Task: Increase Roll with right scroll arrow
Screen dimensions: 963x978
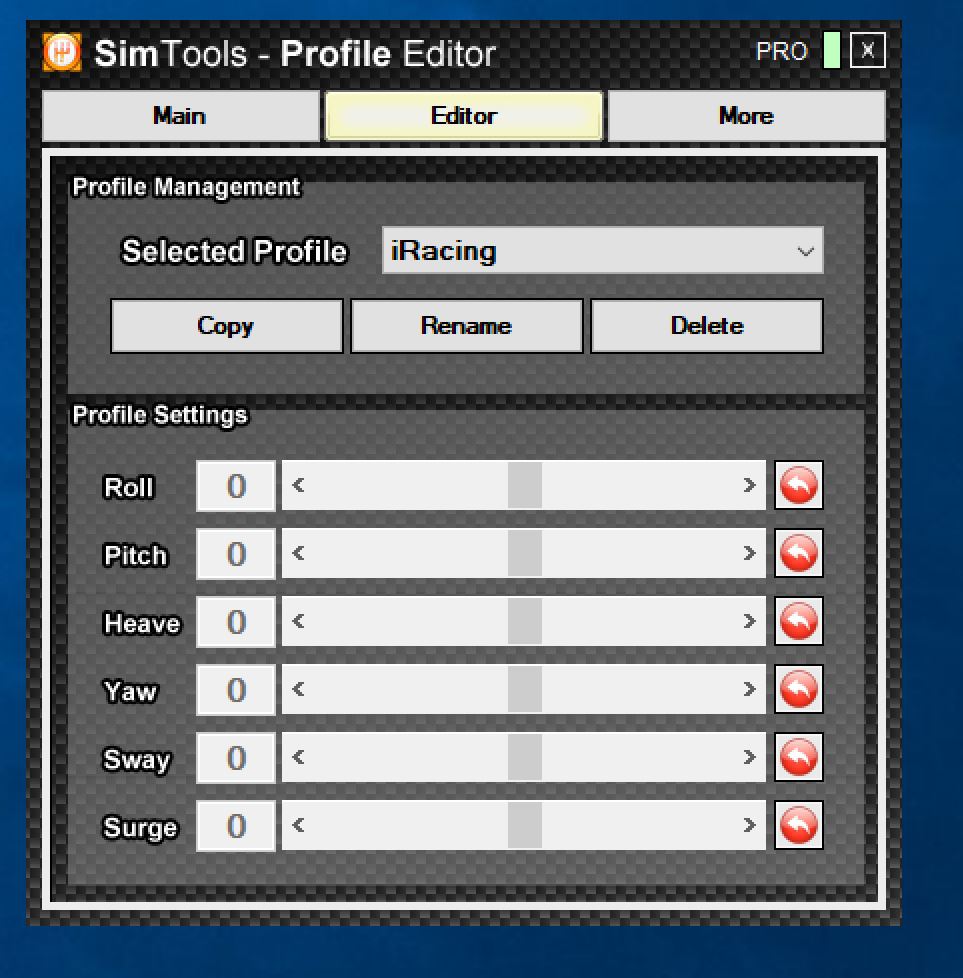Action: tap(750, 485)
